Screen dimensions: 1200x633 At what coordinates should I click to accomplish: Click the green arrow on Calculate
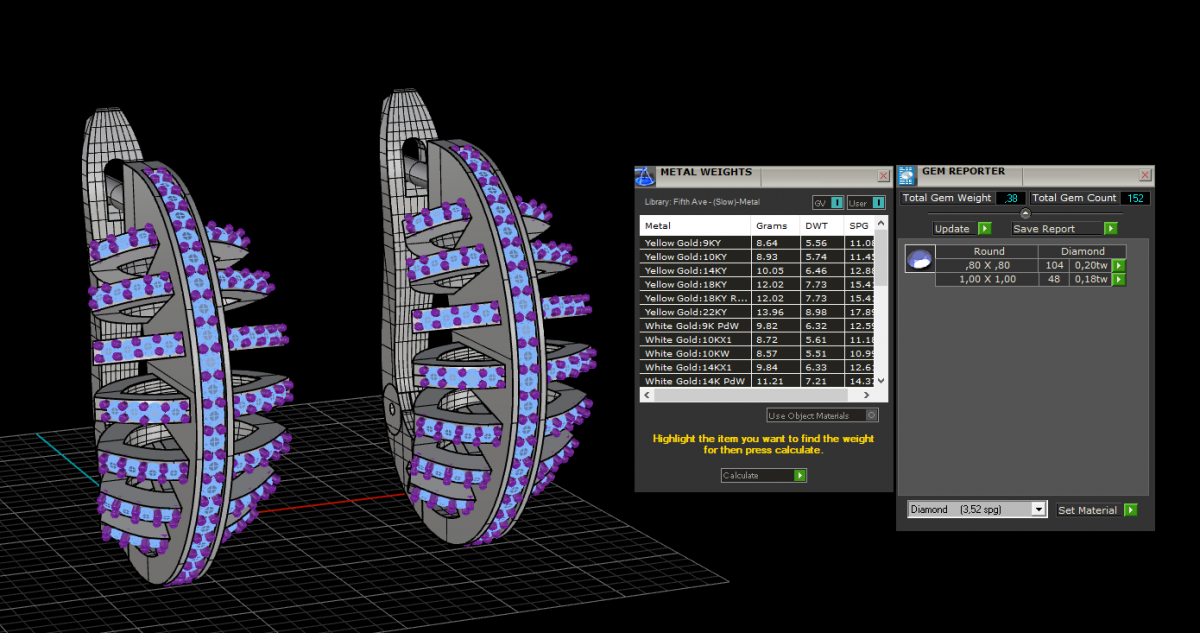click(799, 476)
